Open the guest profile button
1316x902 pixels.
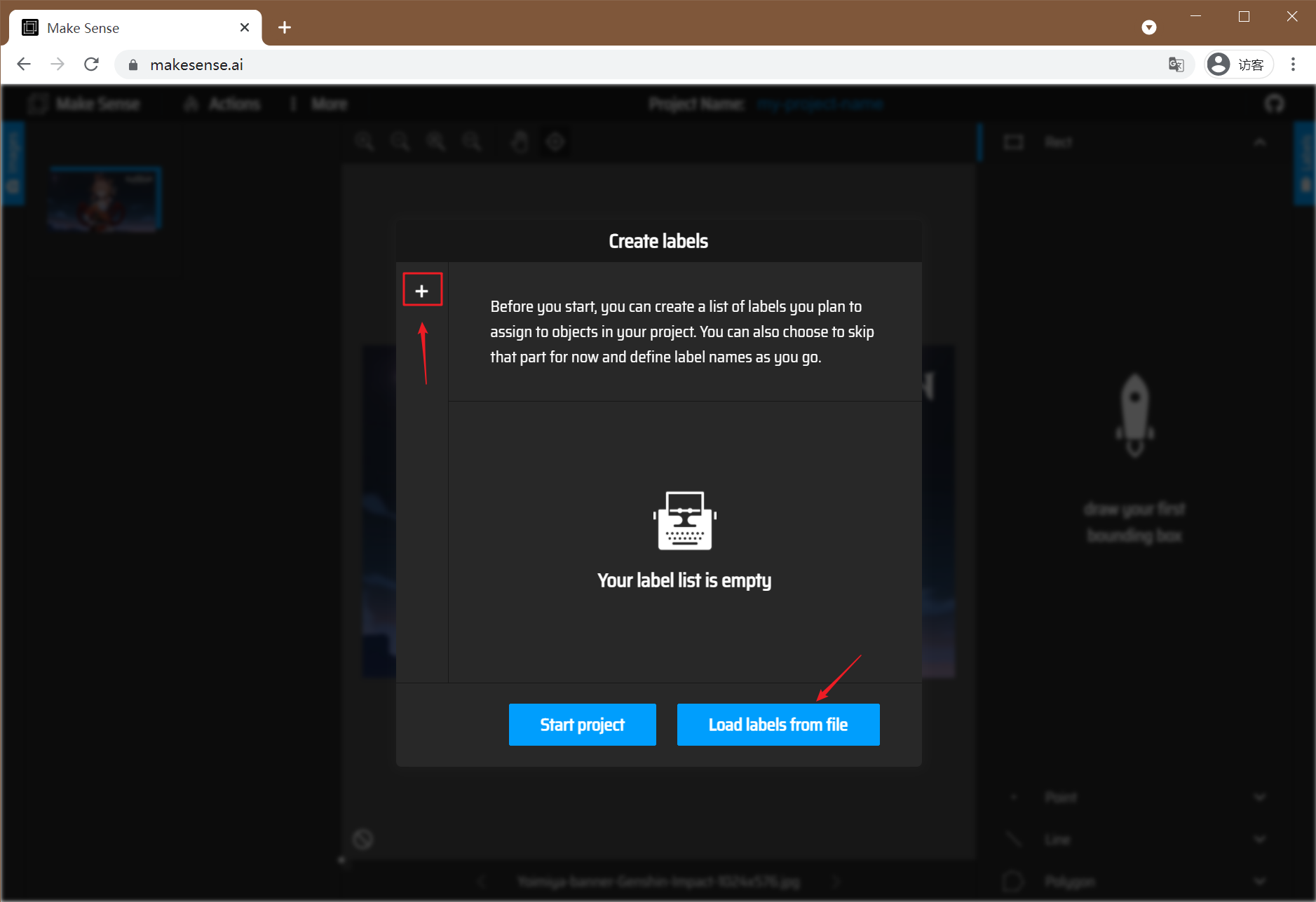[x=1238, y=64]
